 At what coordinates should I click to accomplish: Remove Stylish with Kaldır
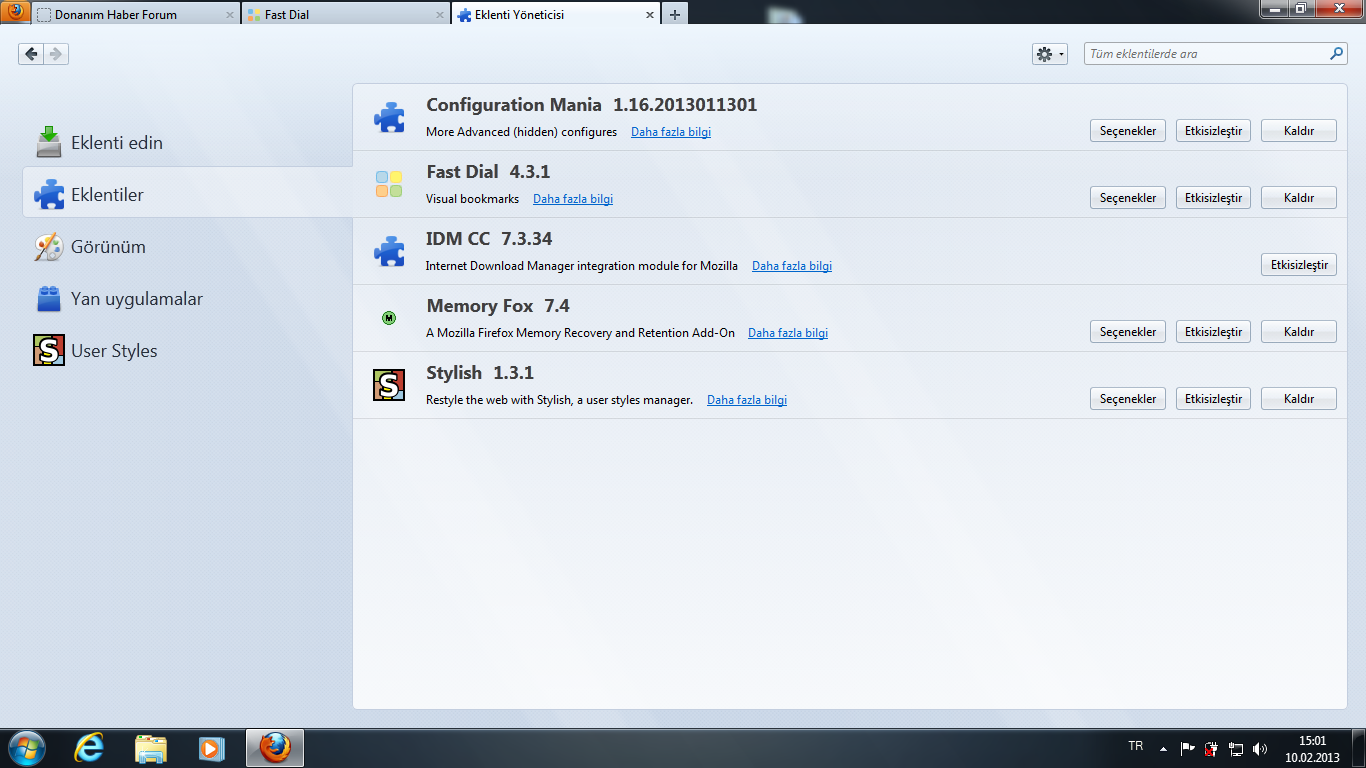1299,399
